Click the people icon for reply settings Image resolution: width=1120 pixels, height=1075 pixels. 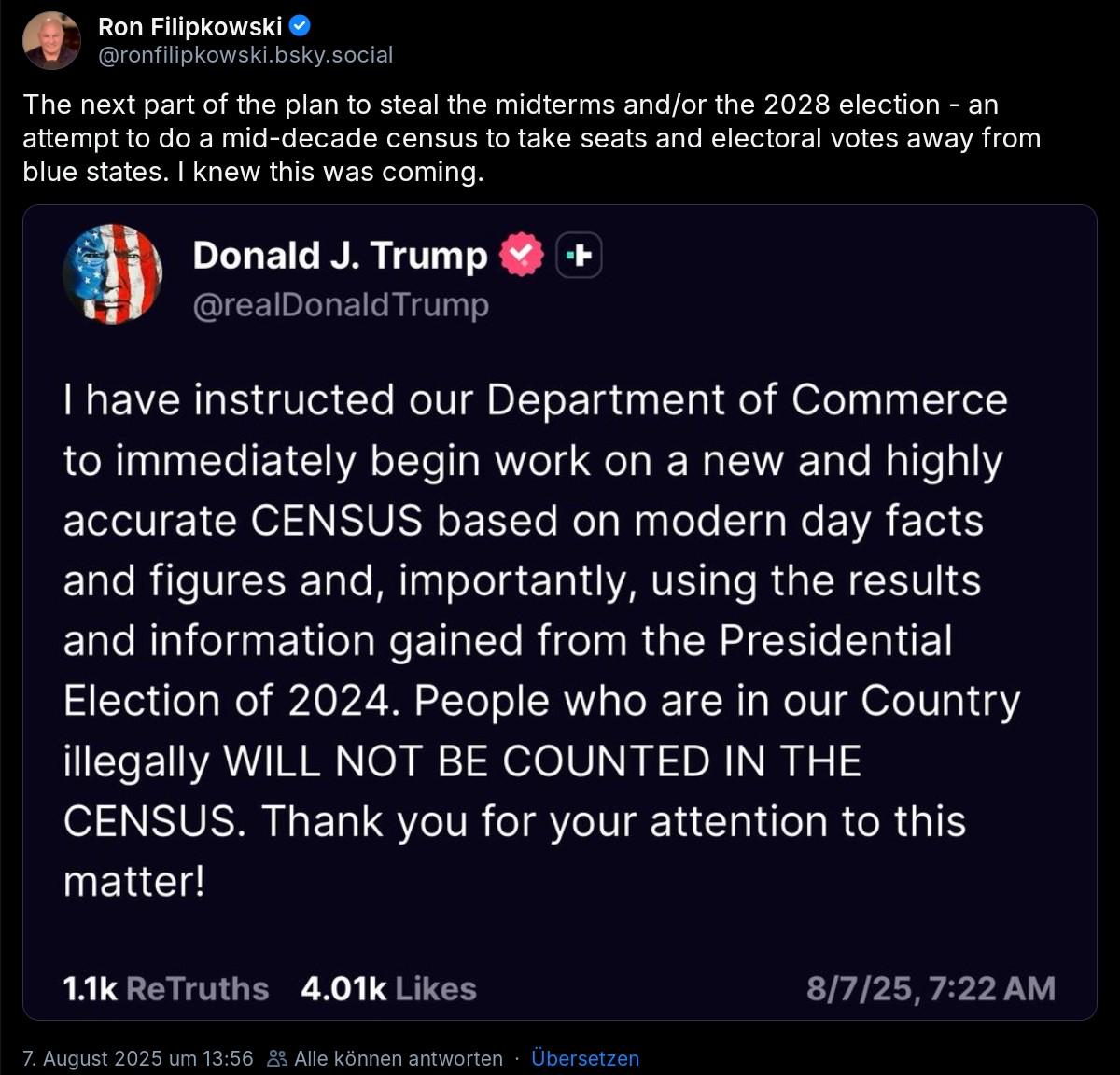(276, 1058)
